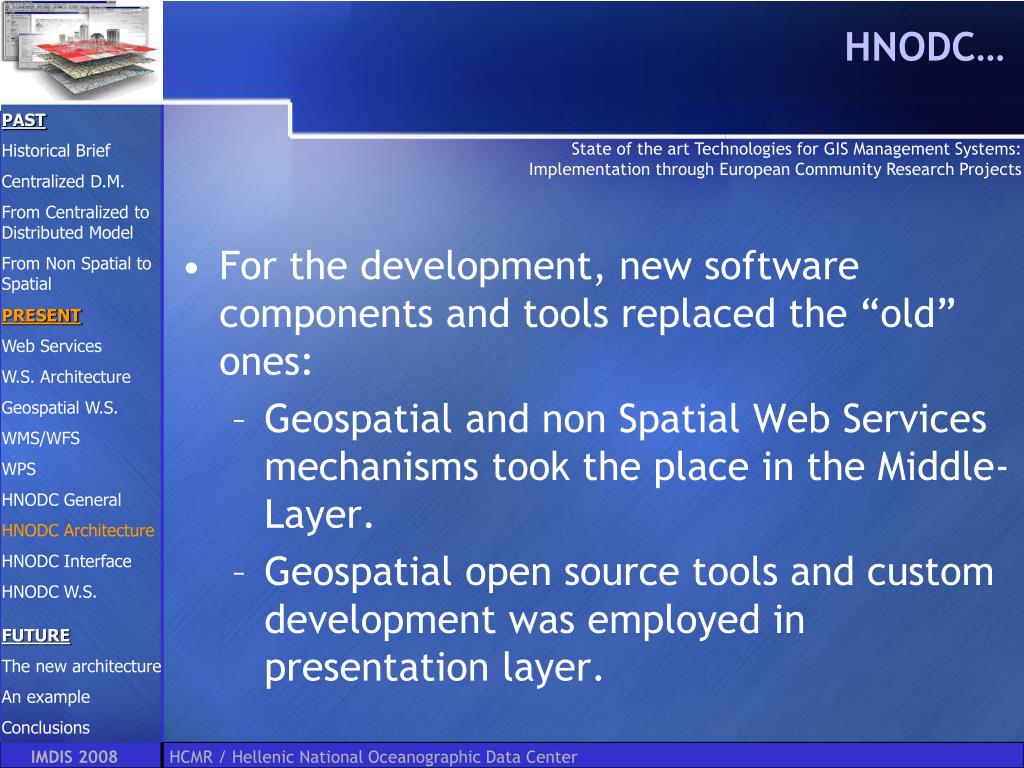Jump to HNODC General
This screenshot has height=768, width=1024.
[x=61, y=500]
